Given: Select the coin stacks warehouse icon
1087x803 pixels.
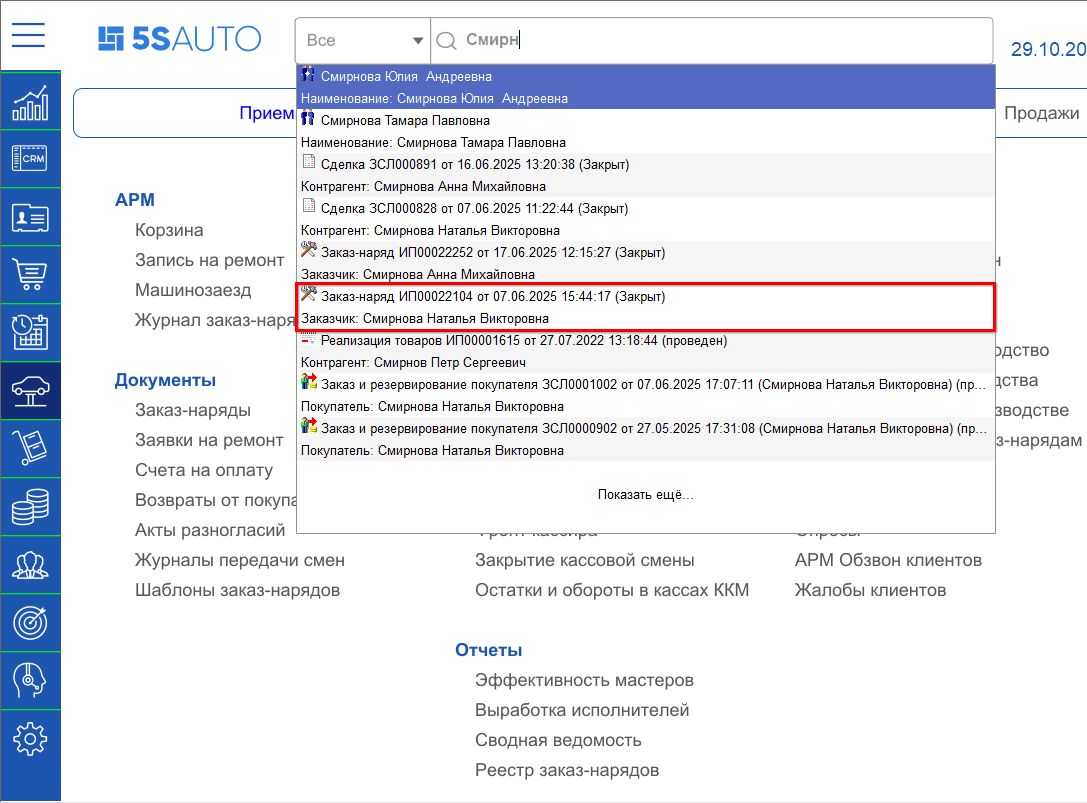Looking at the screenshot, I should tap(30, 506).
